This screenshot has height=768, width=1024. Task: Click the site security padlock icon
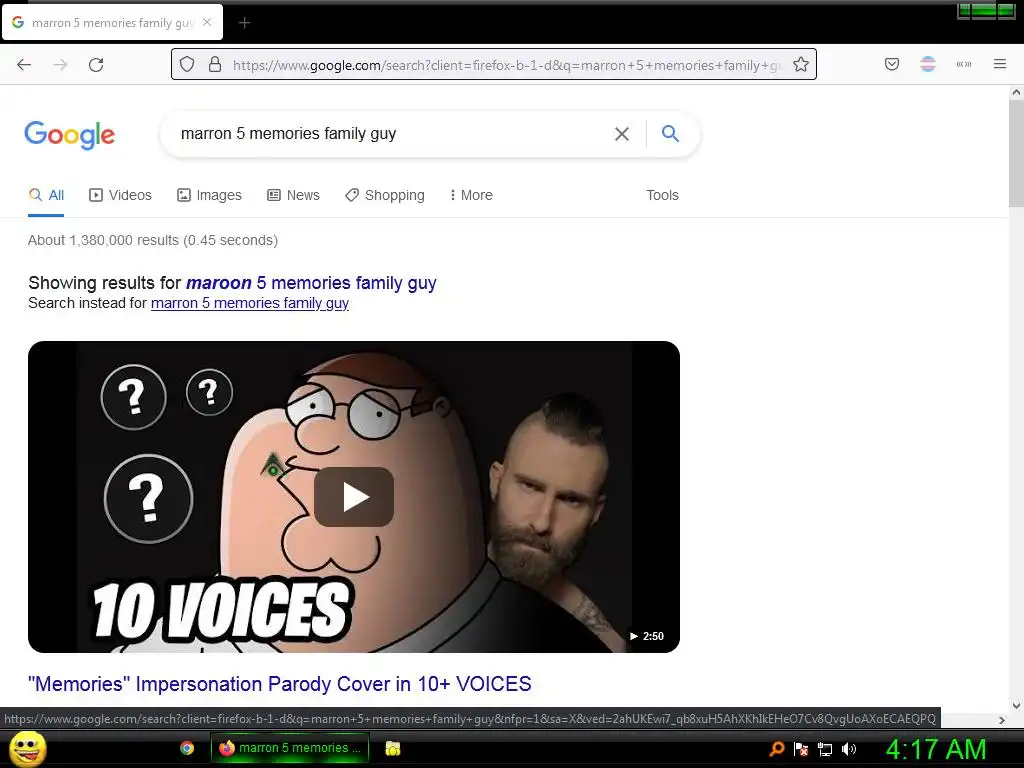pos(215,64)
